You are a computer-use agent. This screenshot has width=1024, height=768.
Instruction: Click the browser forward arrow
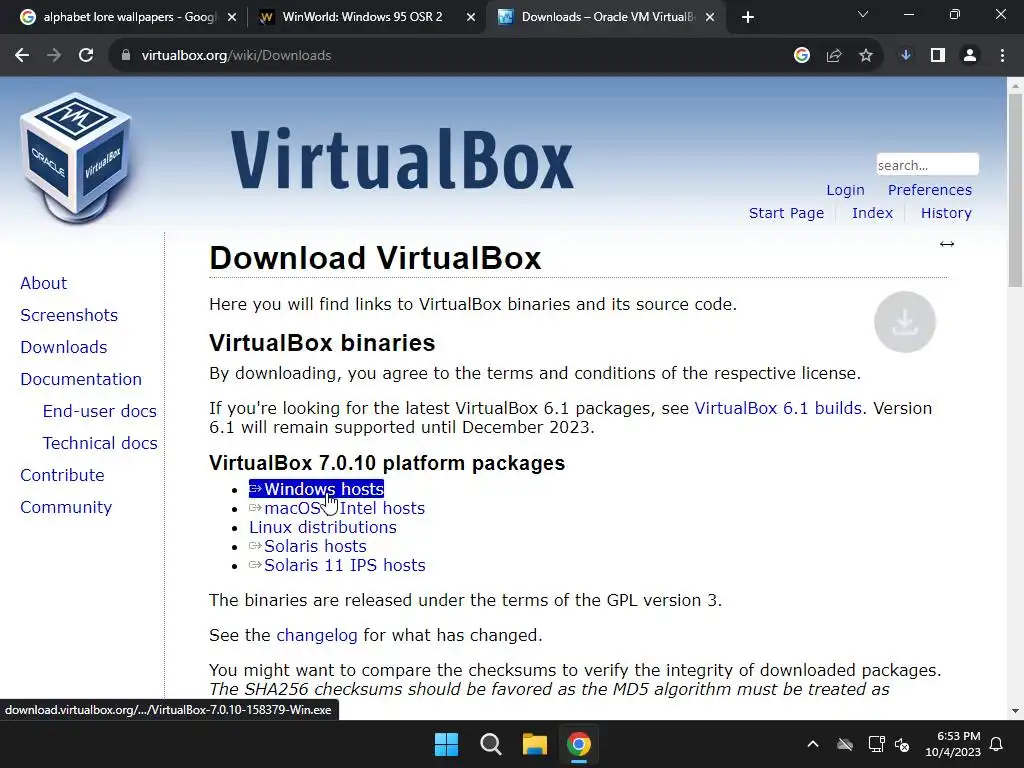(x=54, y=56)
